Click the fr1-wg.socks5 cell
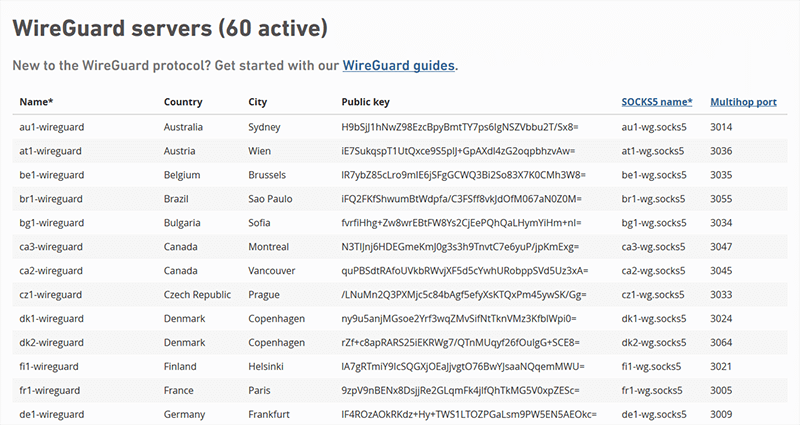 click(x=652, y=391)
